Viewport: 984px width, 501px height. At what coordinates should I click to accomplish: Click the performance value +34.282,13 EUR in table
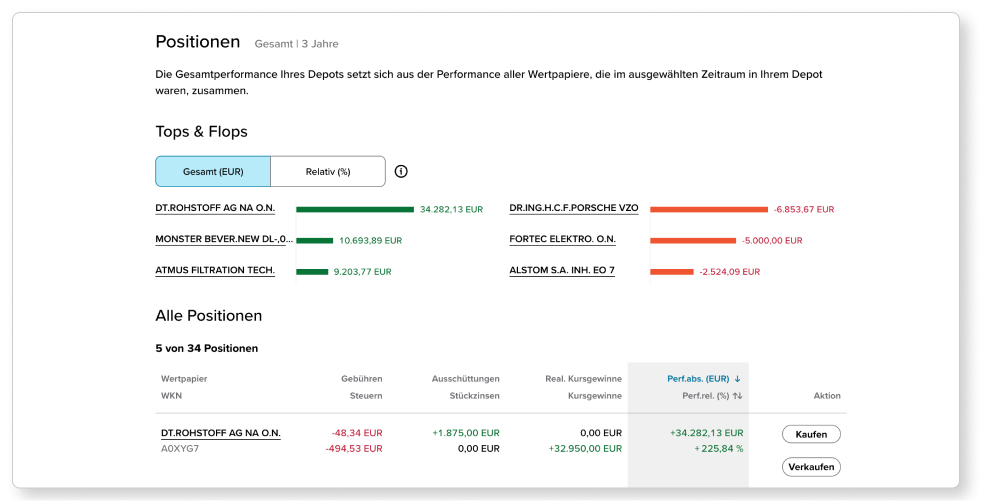pos(707,433)
